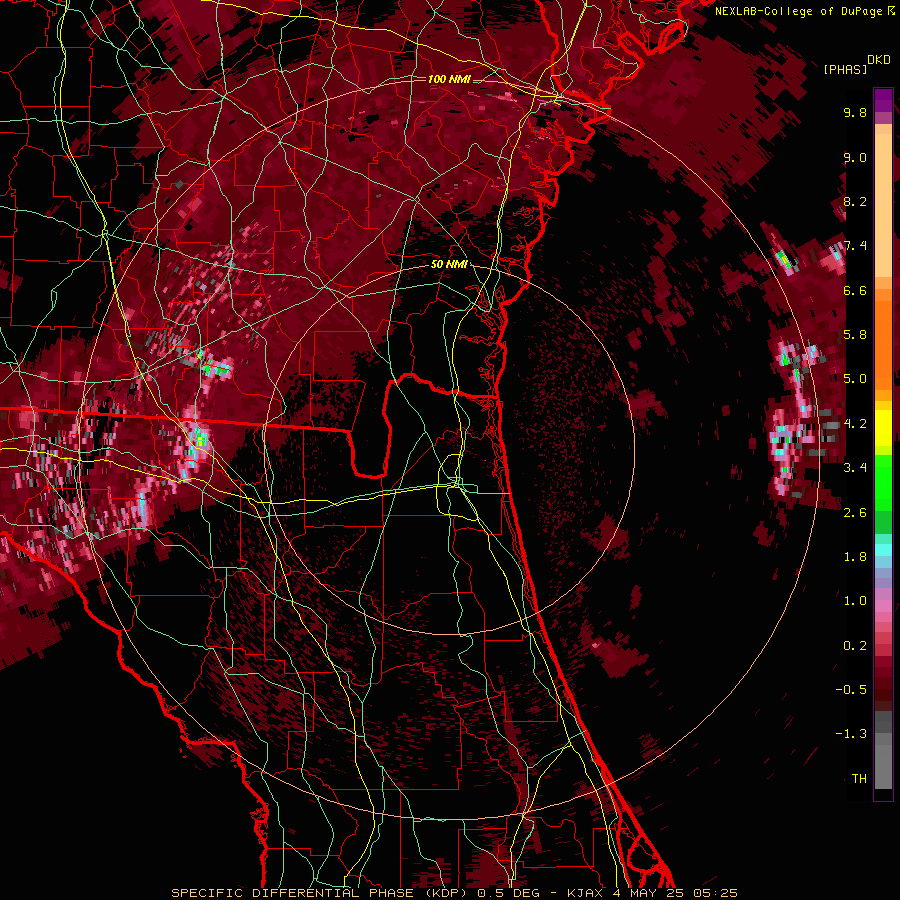The height and width of the screenshot is (900, 900).
Task: Select the 5.8 value on the color scale
Action: coord(855,335)
